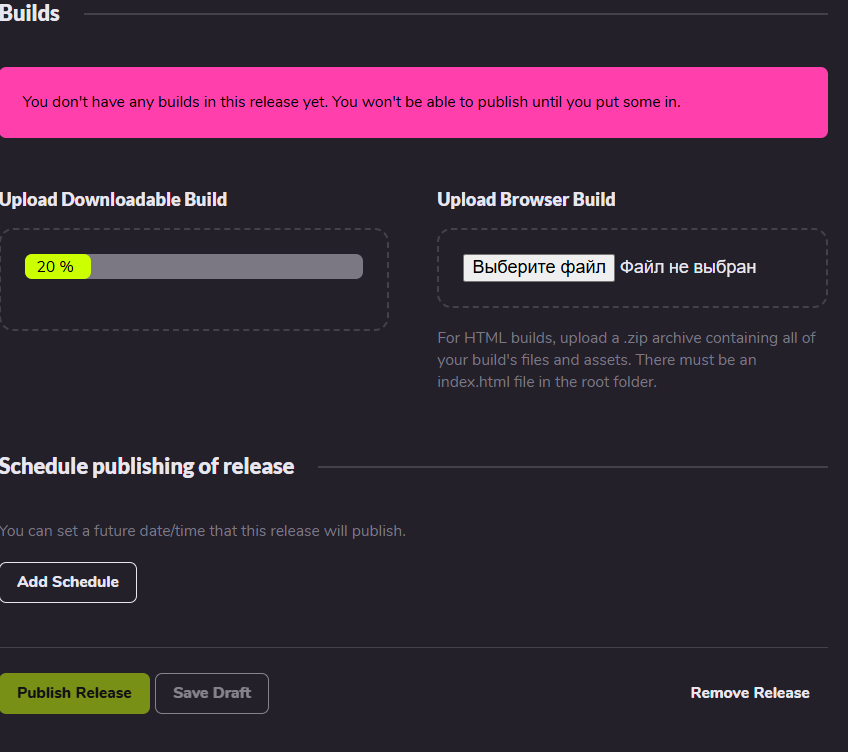The width and height of the screenshot is (848, 752).
Task: Click the HTML builds zip archive help text
Action: coord(626,360)
